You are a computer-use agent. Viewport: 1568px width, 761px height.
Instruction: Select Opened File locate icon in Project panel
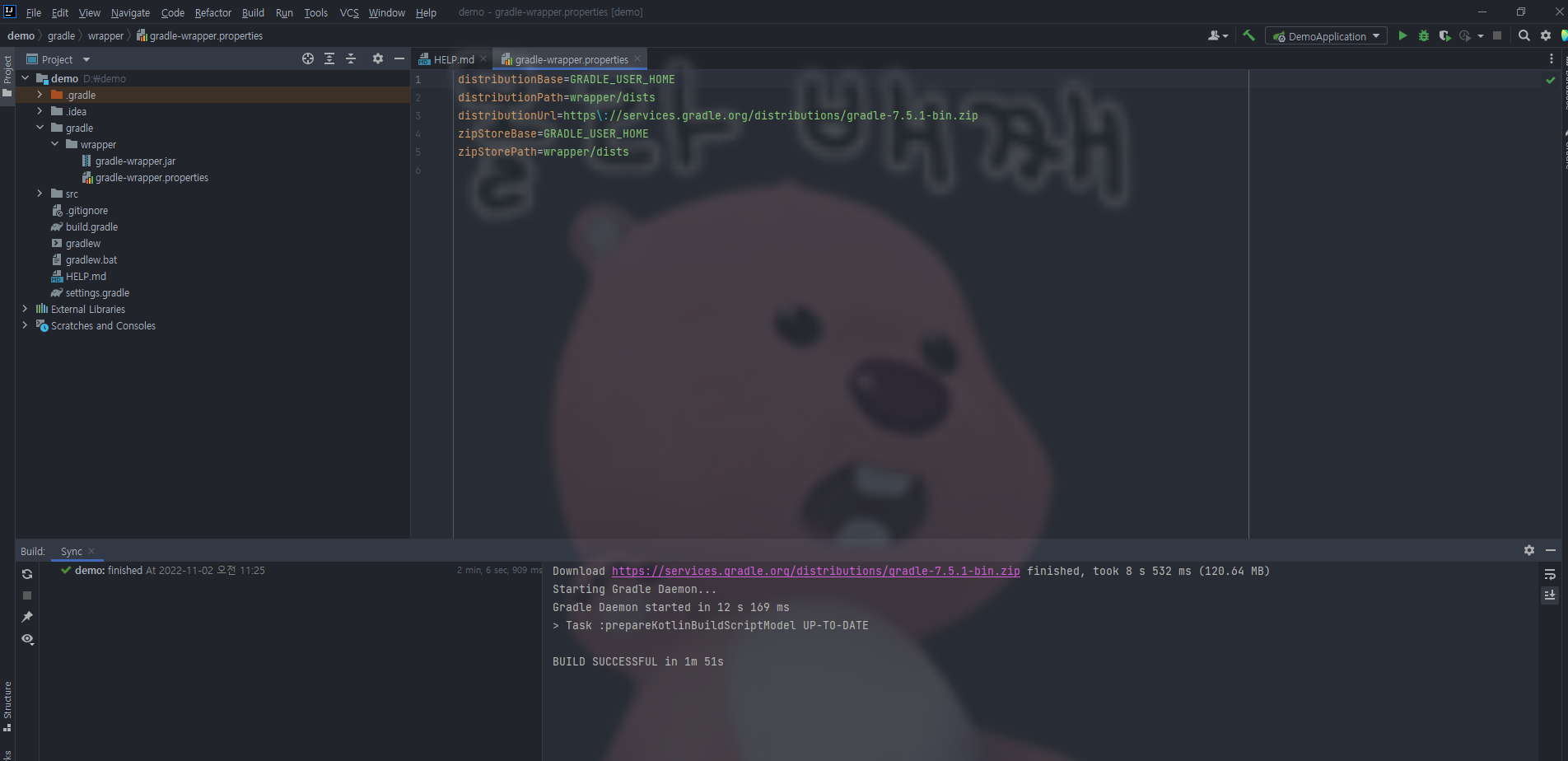click(x=308, y=58)
